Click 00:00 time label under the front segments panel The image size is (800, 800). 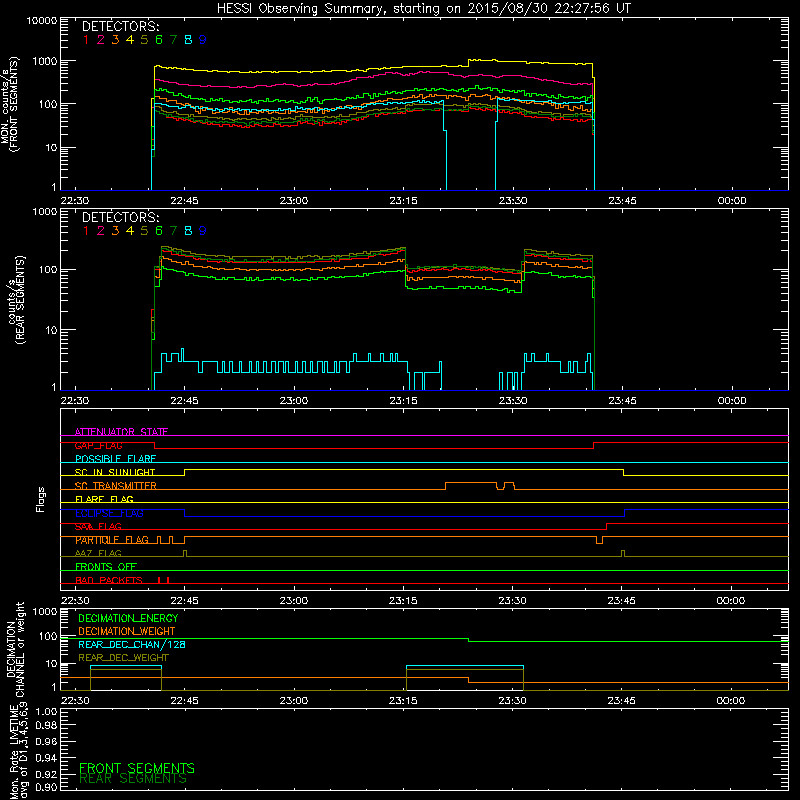pyautogui.click(x=732, y=201)
